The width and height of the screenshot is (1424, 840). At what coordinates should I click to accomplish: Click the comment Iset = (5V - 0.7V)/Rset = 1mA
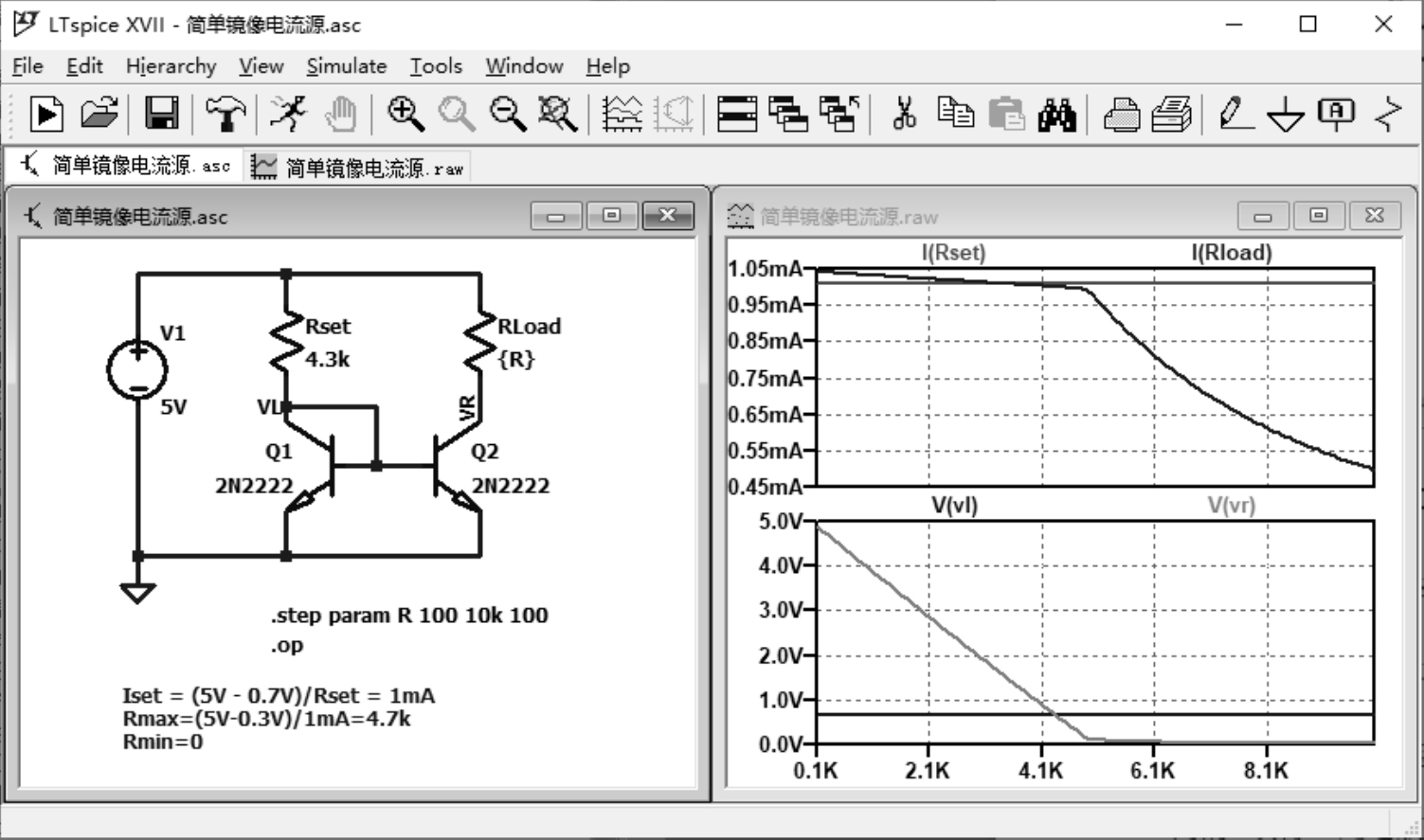[279, 696]
